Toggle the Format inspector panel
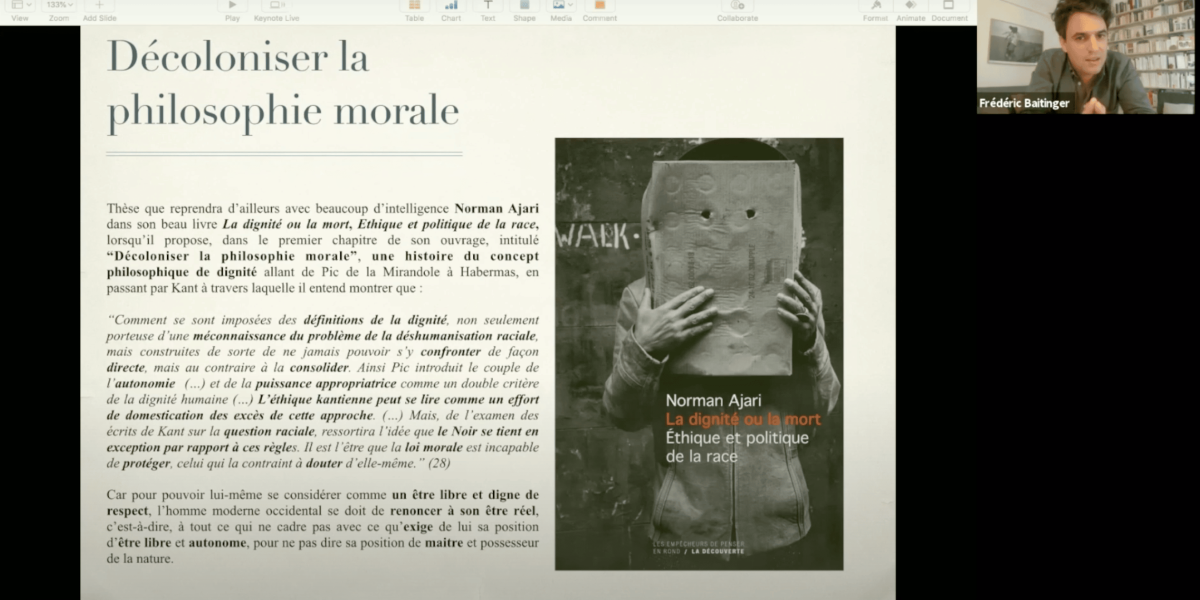This screenshot has height=600, width=1200. click(x=875, y=6)
